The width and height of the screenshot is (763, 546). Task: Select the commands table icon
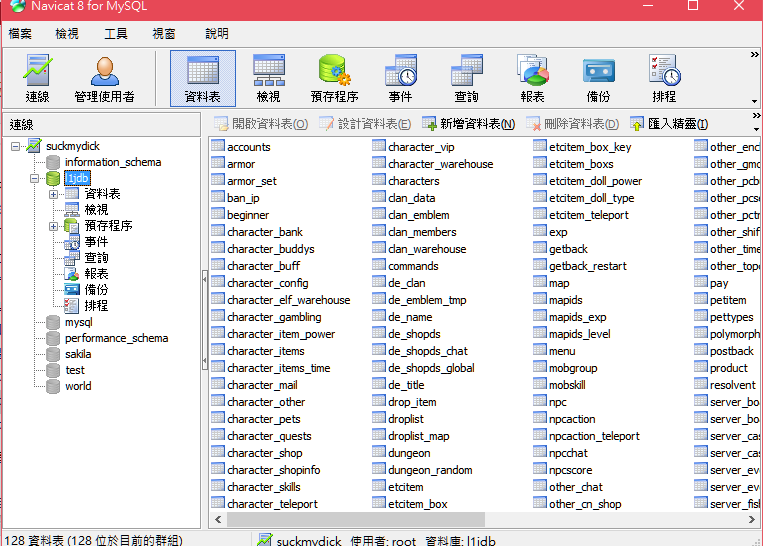(379, 265)
